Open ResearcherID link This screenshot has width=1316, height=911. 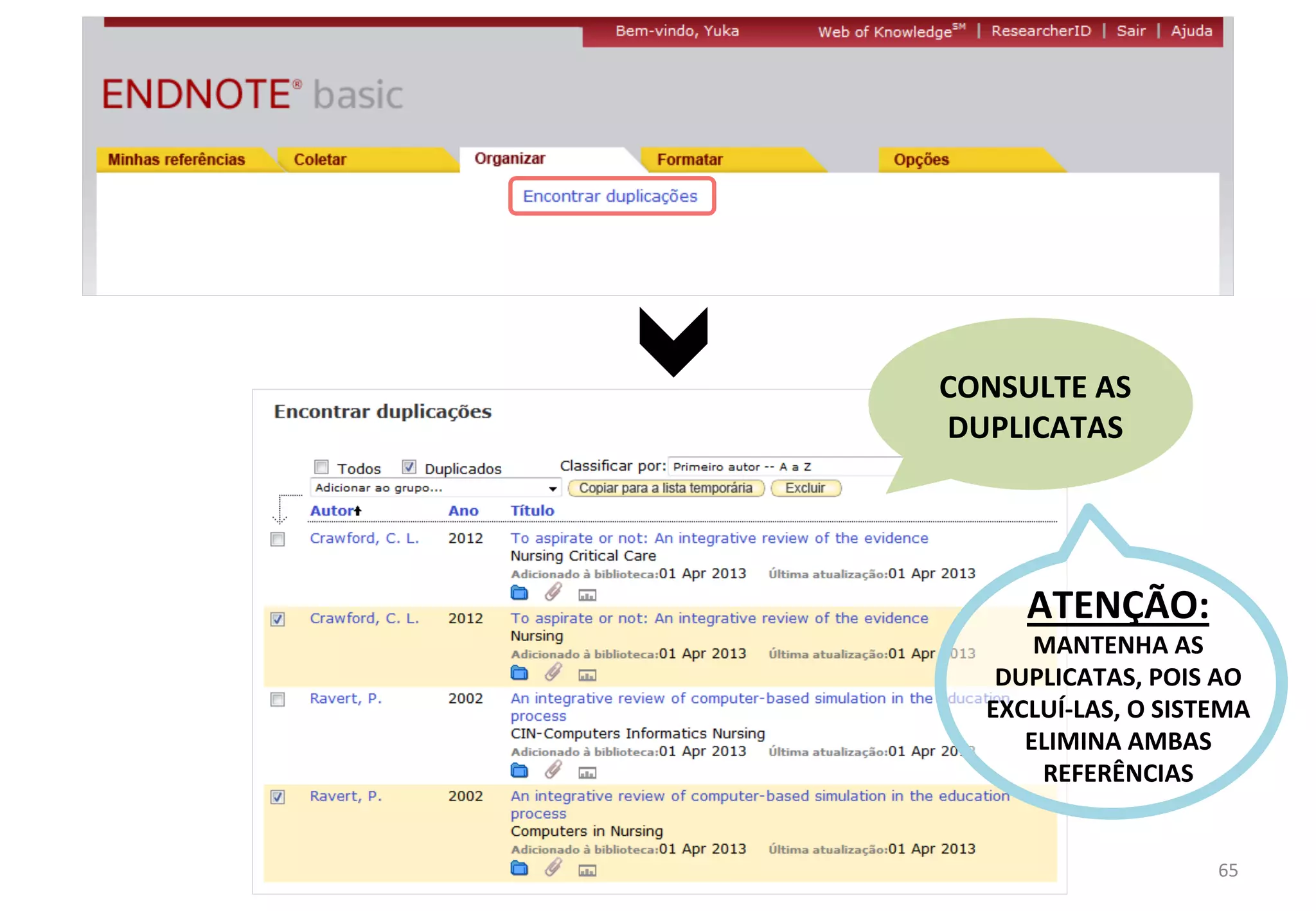click(x=1041, y=31)
